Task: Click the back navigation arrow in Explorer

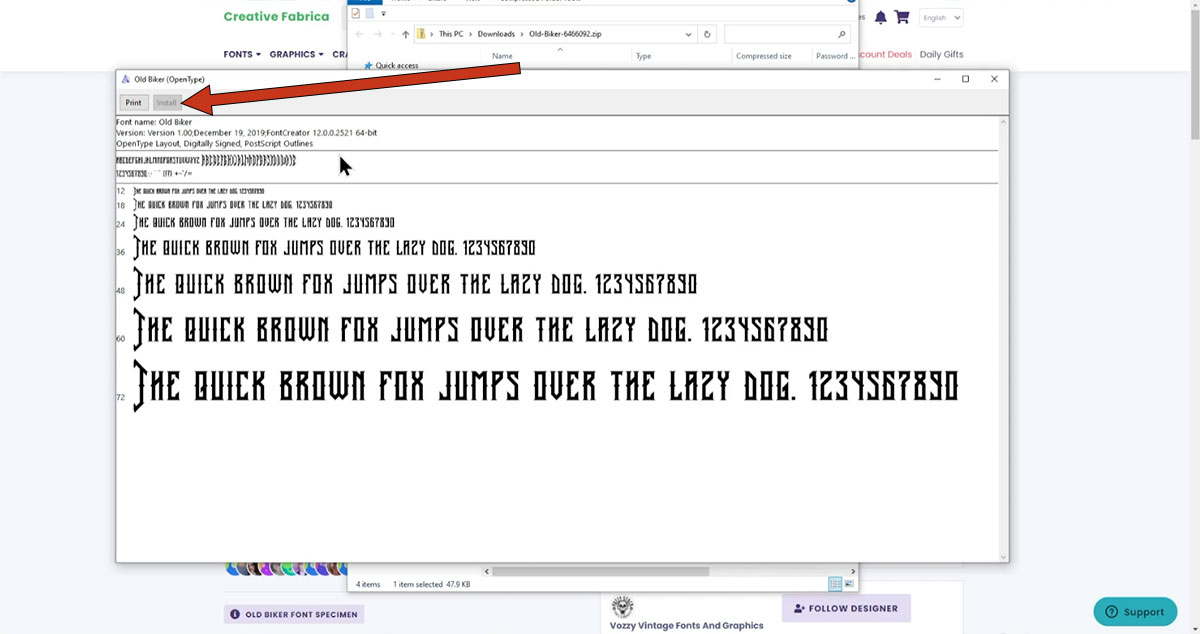Action: tap(361, 33)
